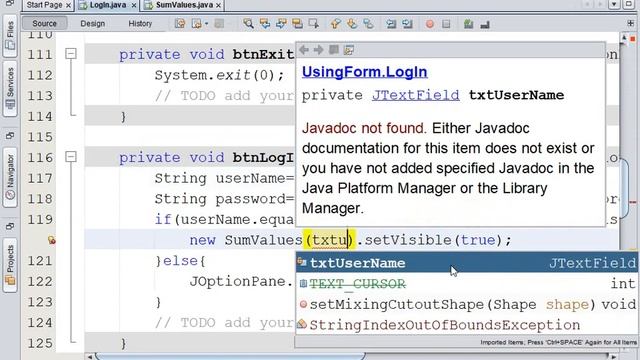Click Find Previous Occurrence icon

[264, 24]
